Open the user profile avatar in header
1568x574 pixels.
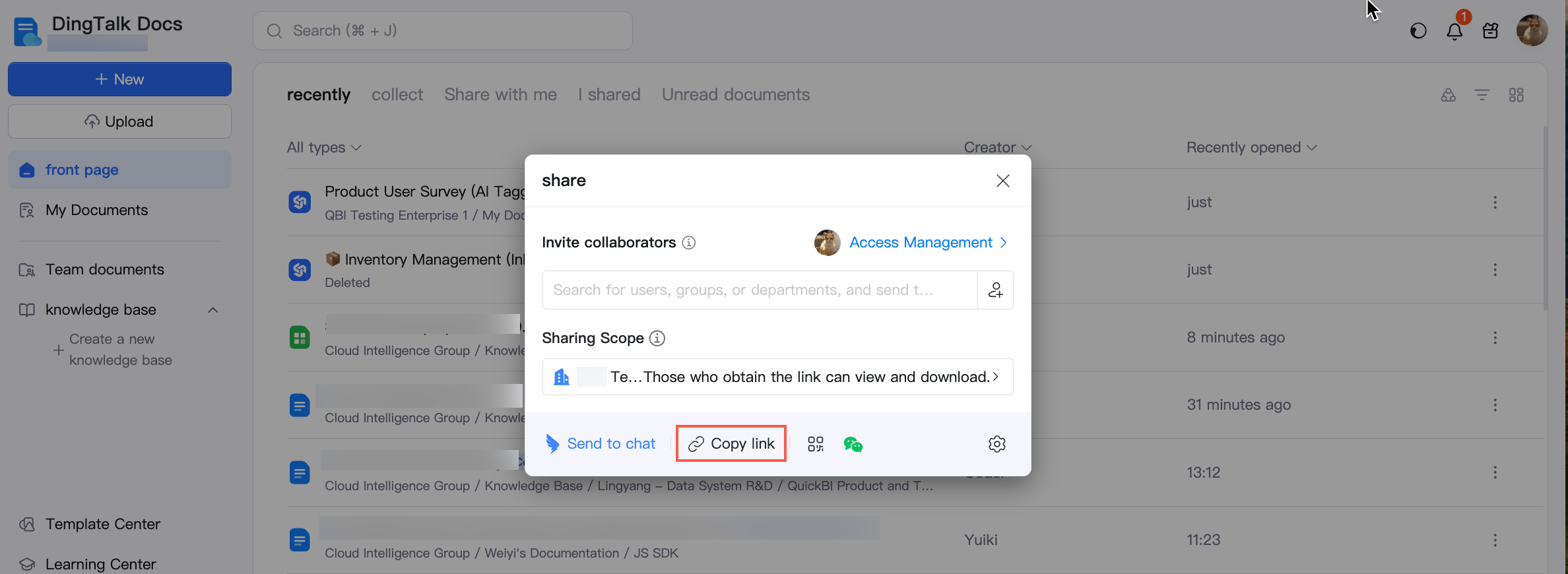(x=1532, y=30)
